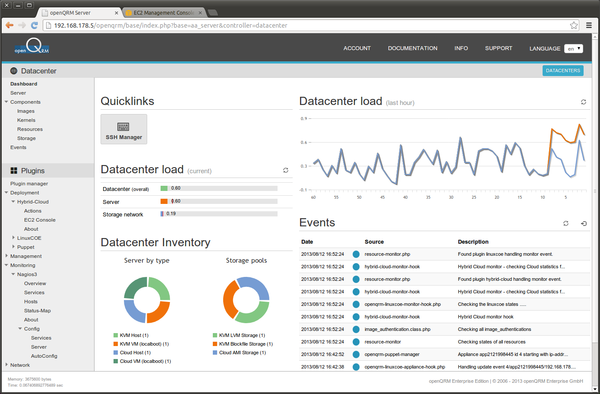Open the INFO menu
Image resolution: width=600 pixels, height=394 pixels.
(x=461, y=48)
